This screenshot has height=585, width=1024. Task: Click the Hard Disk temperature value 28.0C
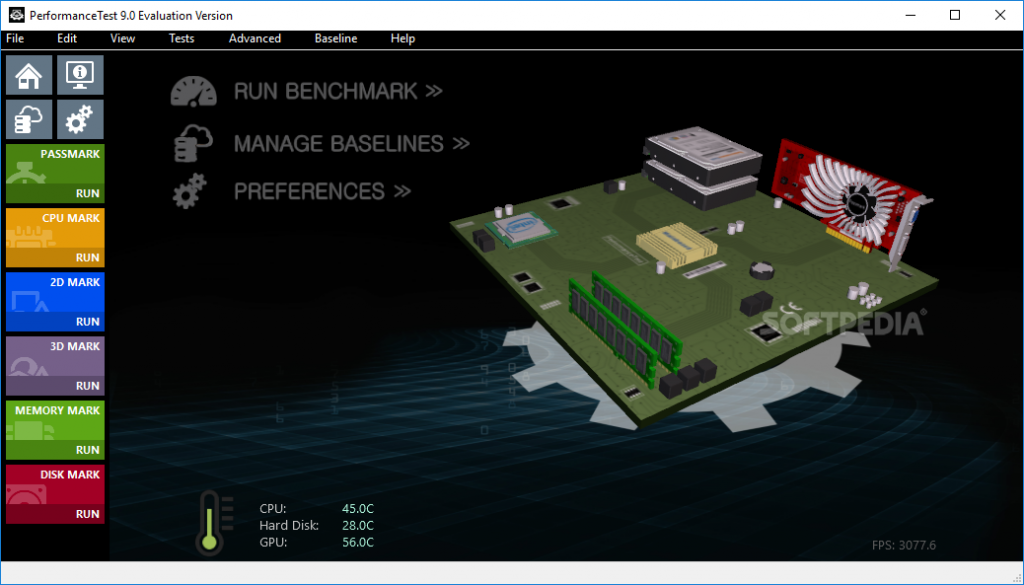(x=358, y=526)
